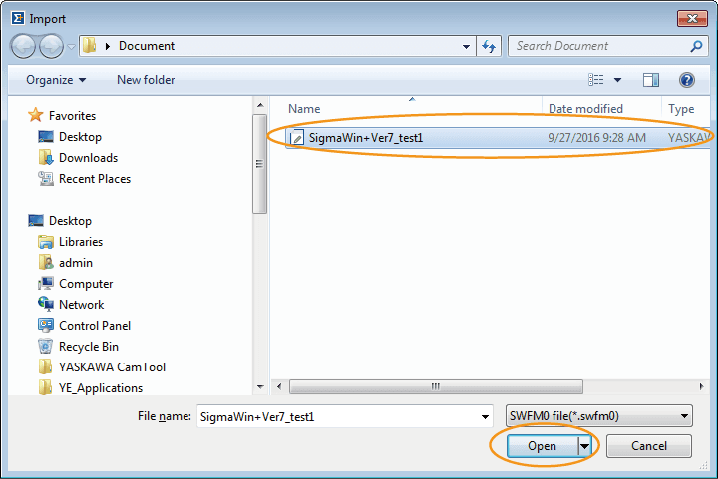Expand the File name combo box list
718x479 pixels.
pyautogui.click(x=486, y=416)
